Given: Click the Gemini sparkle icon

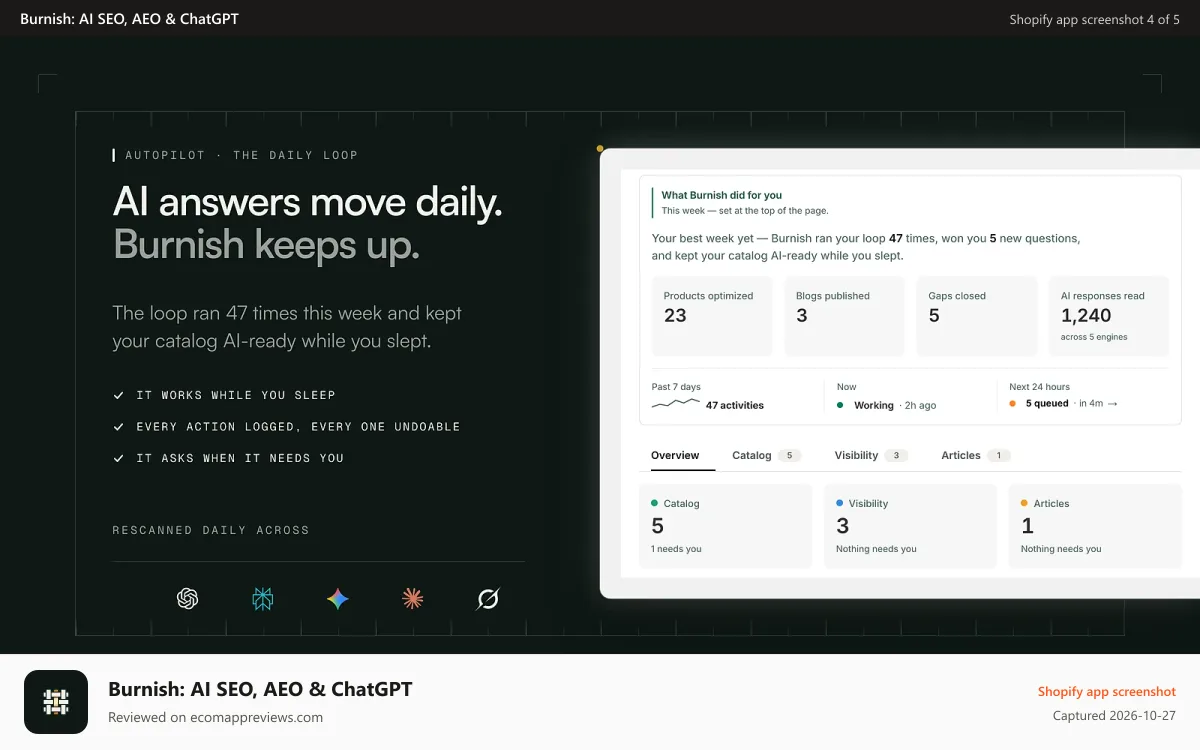Looking at the screenshot, I should coord(338,598).
